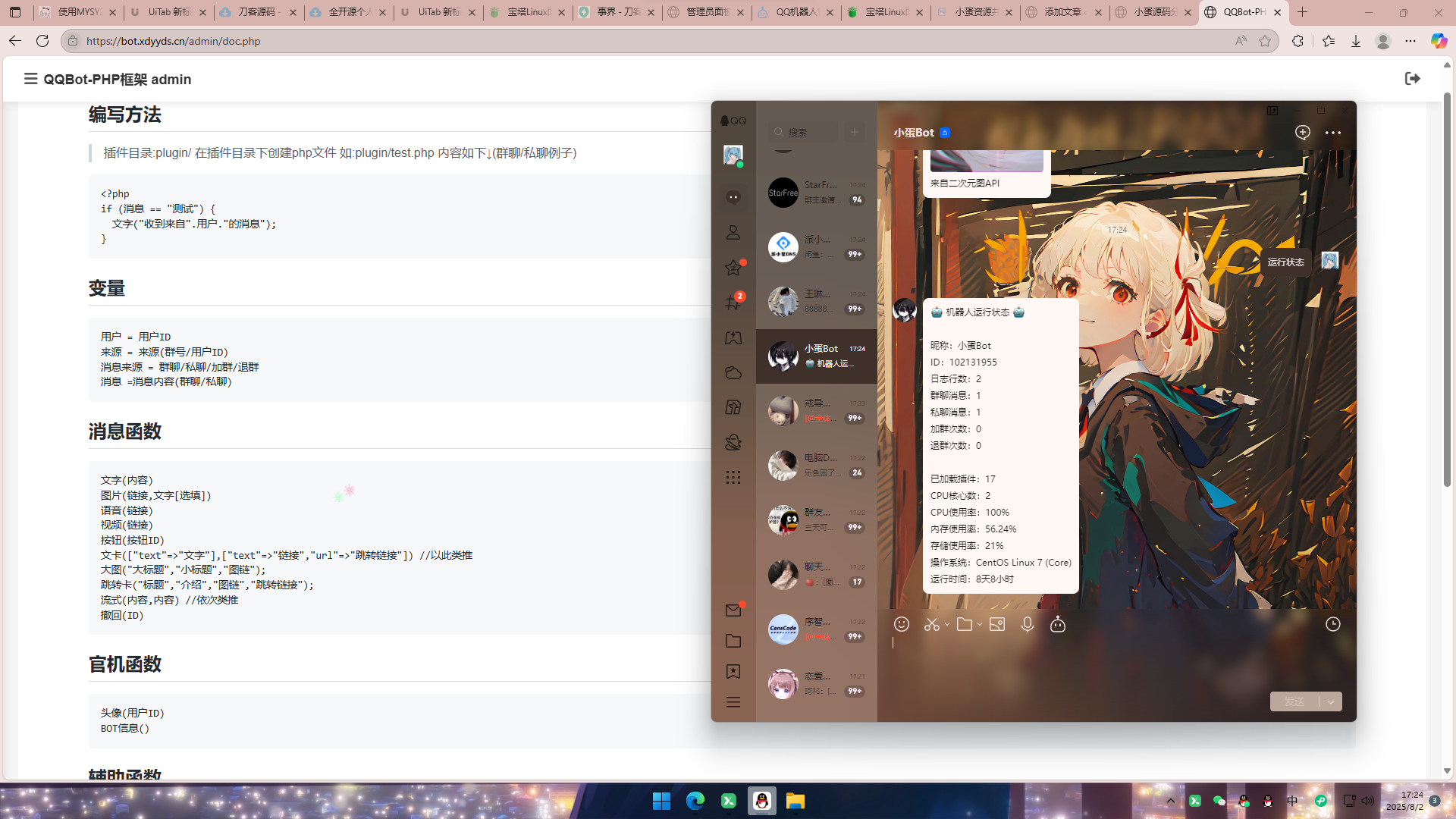Click the scissors screenshot icon

point(931,624)
